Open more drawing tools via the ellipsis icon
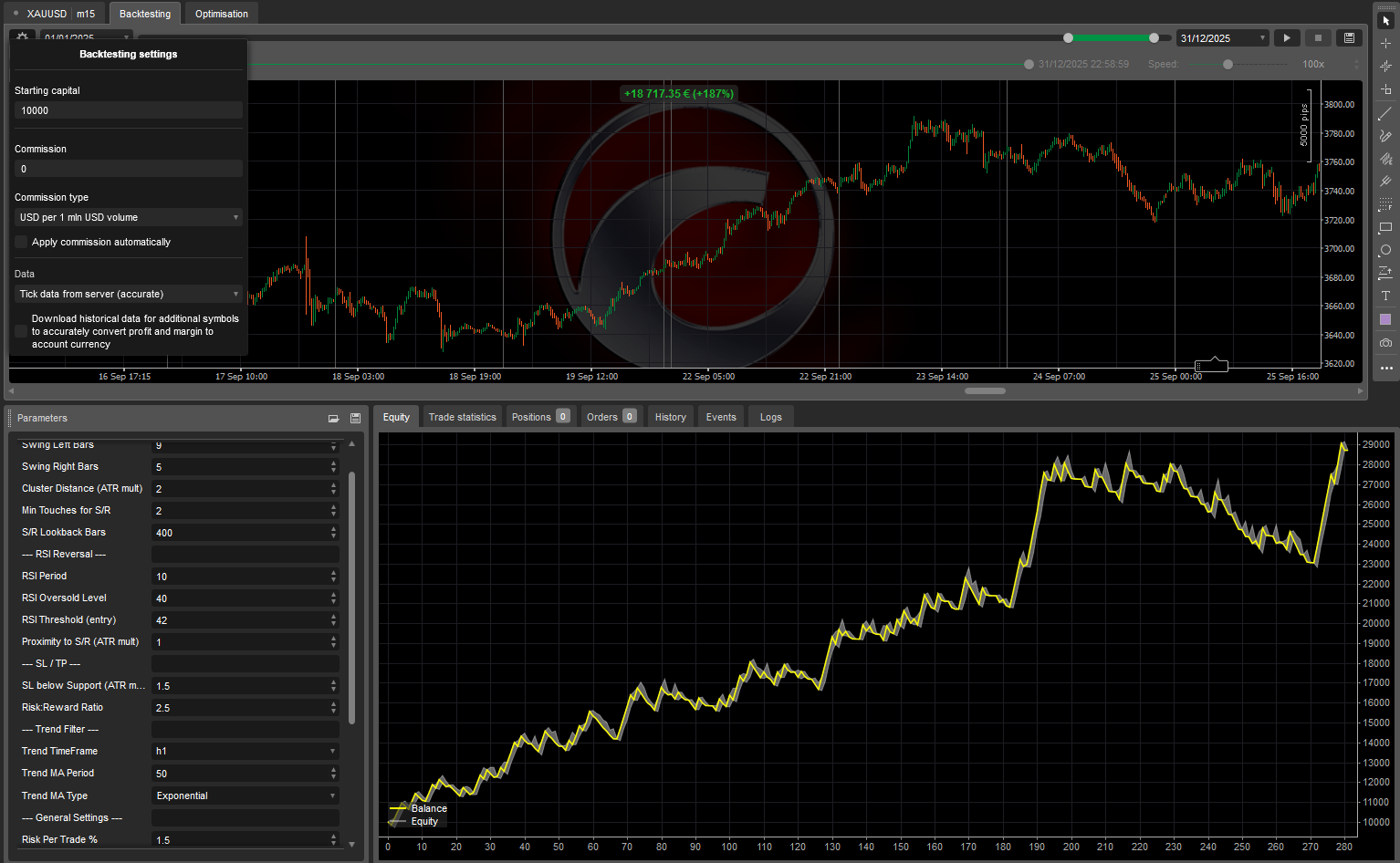Screen dimensions: 1400x863 pyautogui.click(x=1385, y=368)
